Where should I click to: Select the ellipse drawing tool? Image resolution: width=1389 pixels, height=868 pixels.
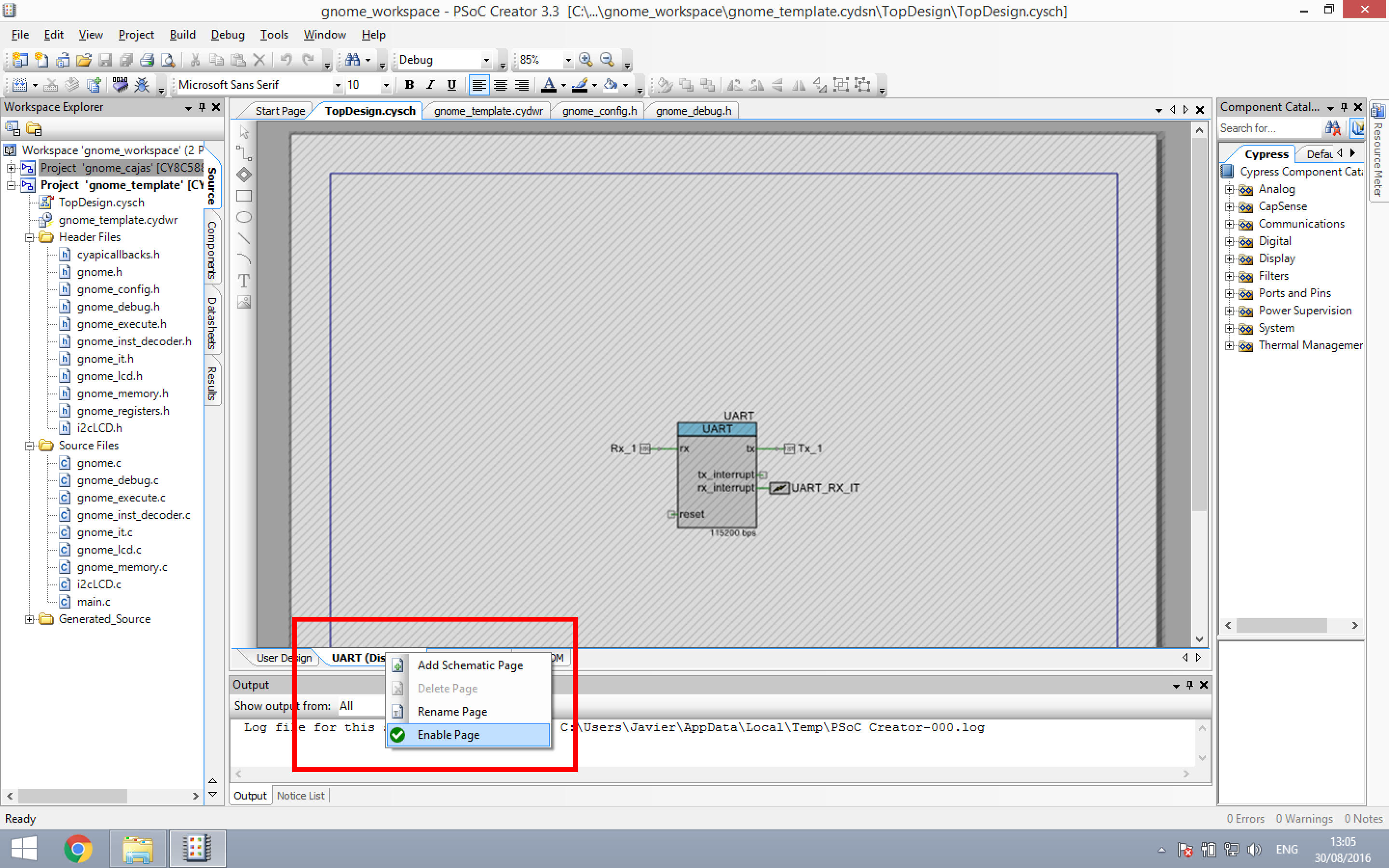[x=244, y=217]
